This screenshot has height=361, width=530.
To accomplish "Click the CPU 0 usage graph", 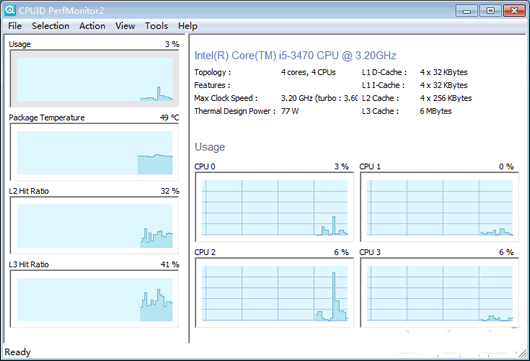I will pos(274,207).
